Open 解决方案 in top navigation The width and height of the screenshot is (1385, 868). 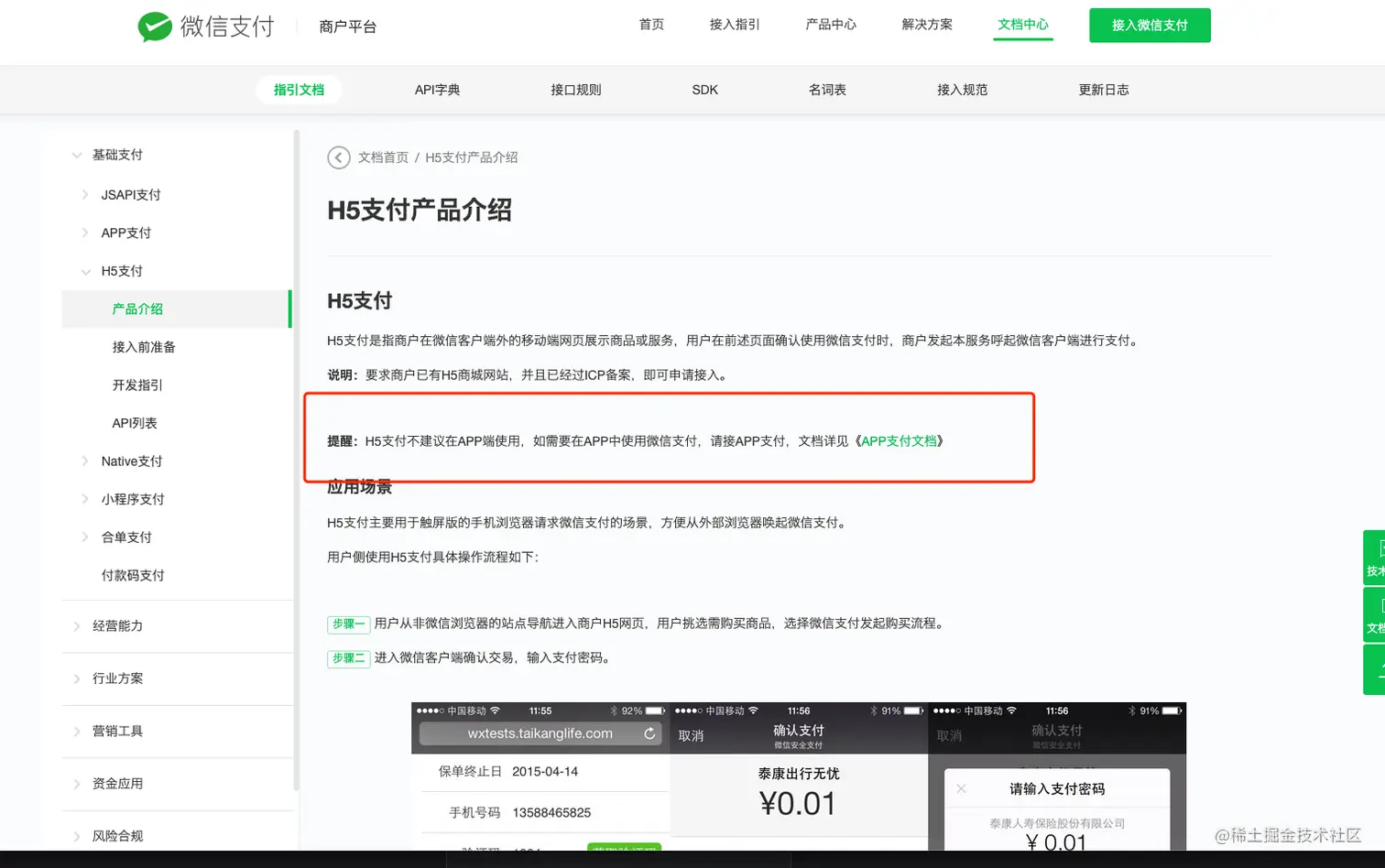pos(927,25)
